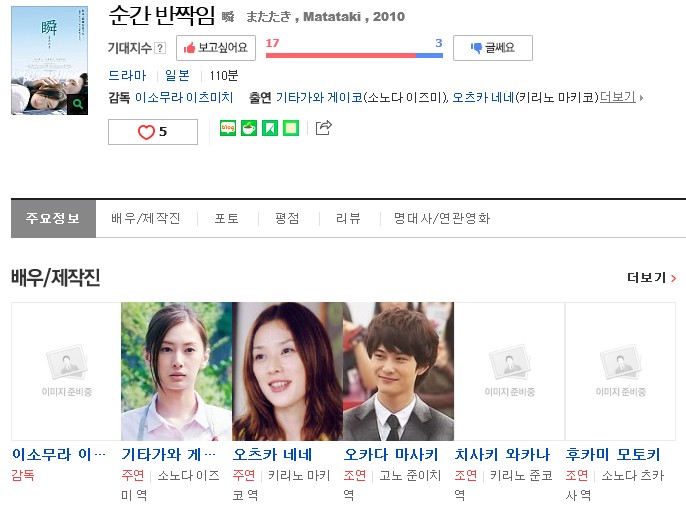Click the 오츠카 네네 name link below photo
Image resolution: width=686 pixels, height=527 pixels.
(272, 454)
